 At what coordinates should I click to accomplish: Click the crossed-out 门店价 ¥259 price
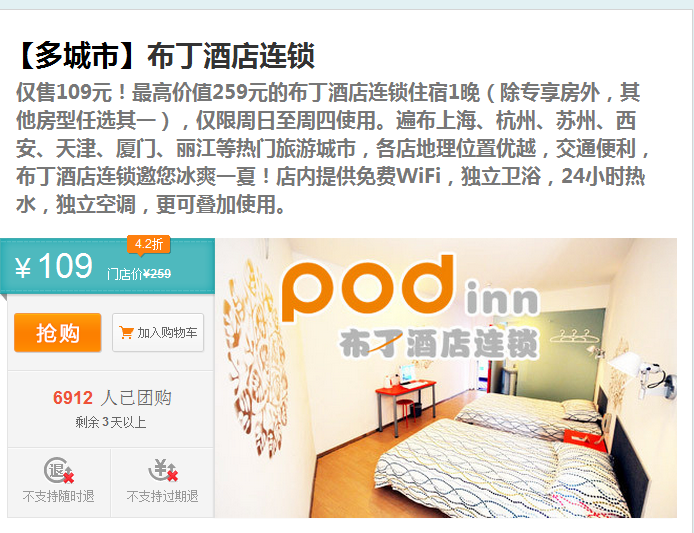tap(139, 274)
